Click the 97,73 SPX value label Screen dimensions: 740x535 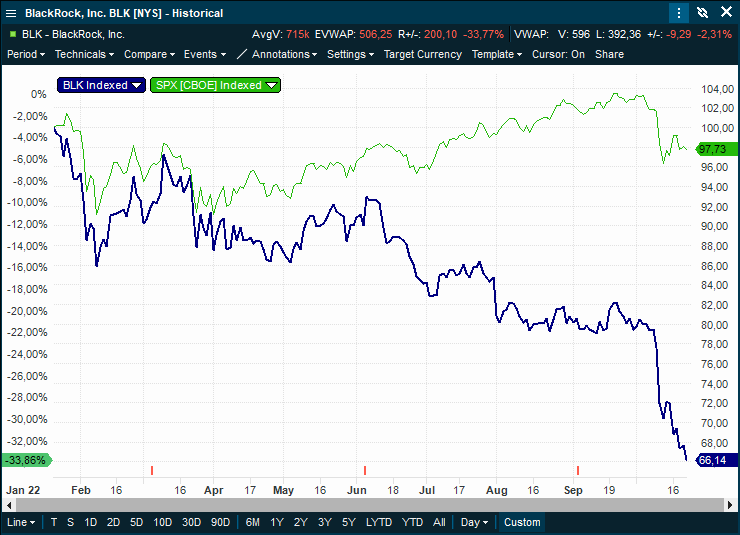[x=716, y=149]
